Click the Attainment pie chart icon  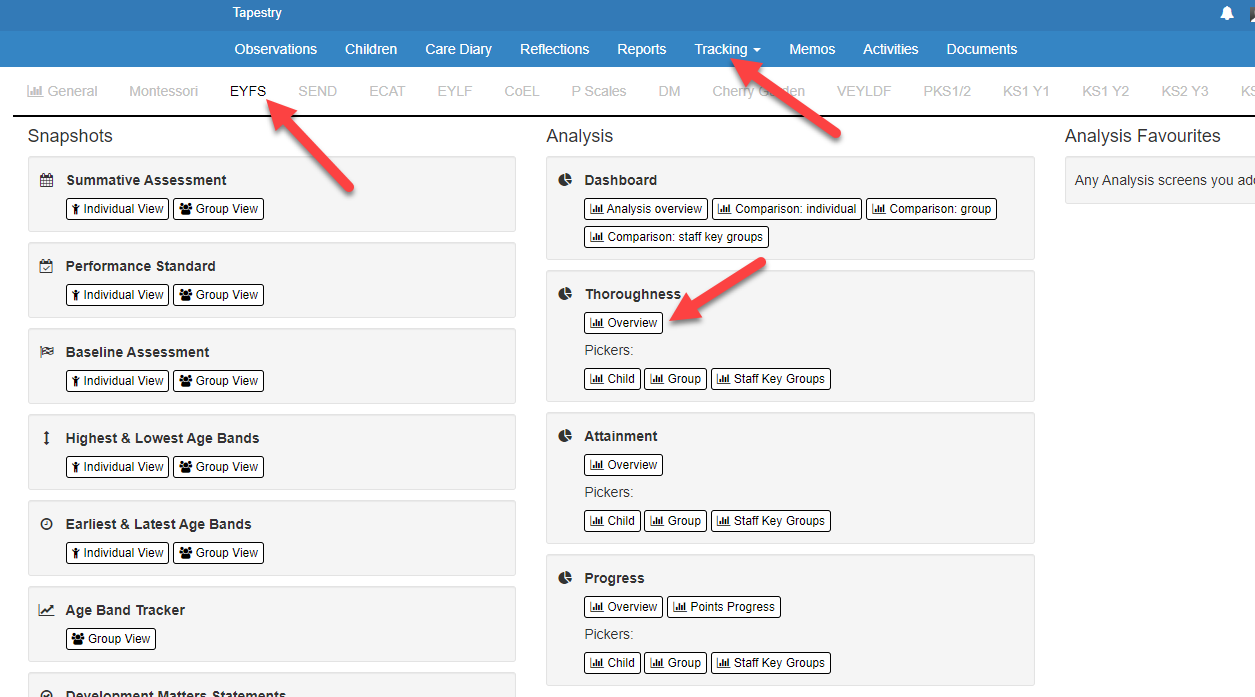point(565,436)
